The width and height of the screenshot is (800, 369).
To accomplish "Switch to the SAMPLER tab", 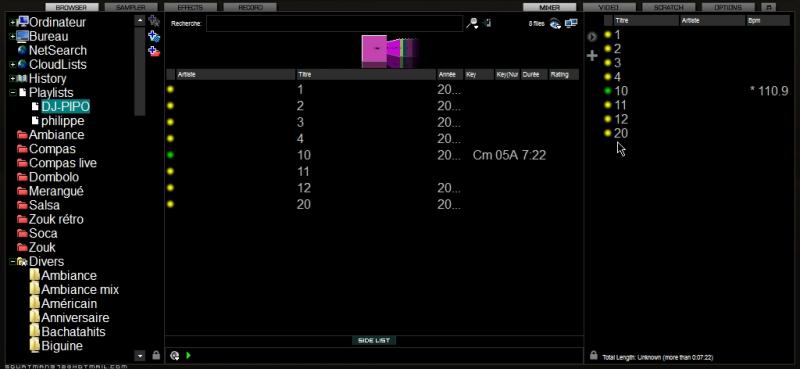I will coord(131,8).
